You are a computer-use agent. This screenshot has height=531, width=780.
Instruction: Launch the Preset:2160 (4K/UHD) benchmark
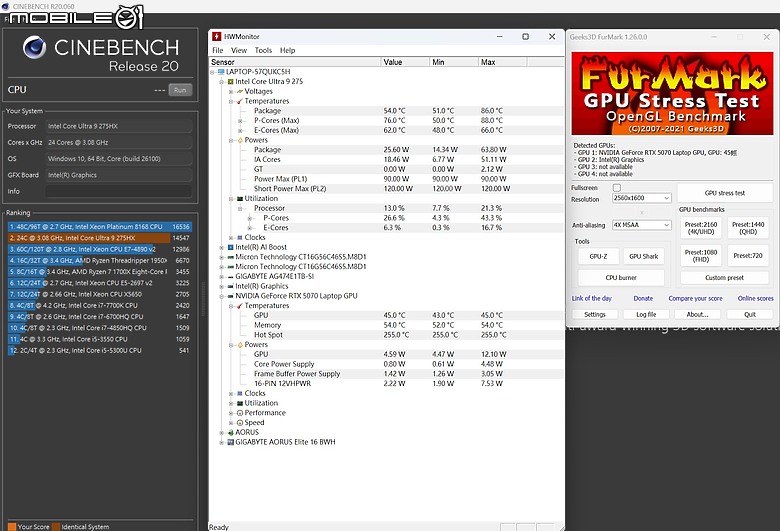701,228
